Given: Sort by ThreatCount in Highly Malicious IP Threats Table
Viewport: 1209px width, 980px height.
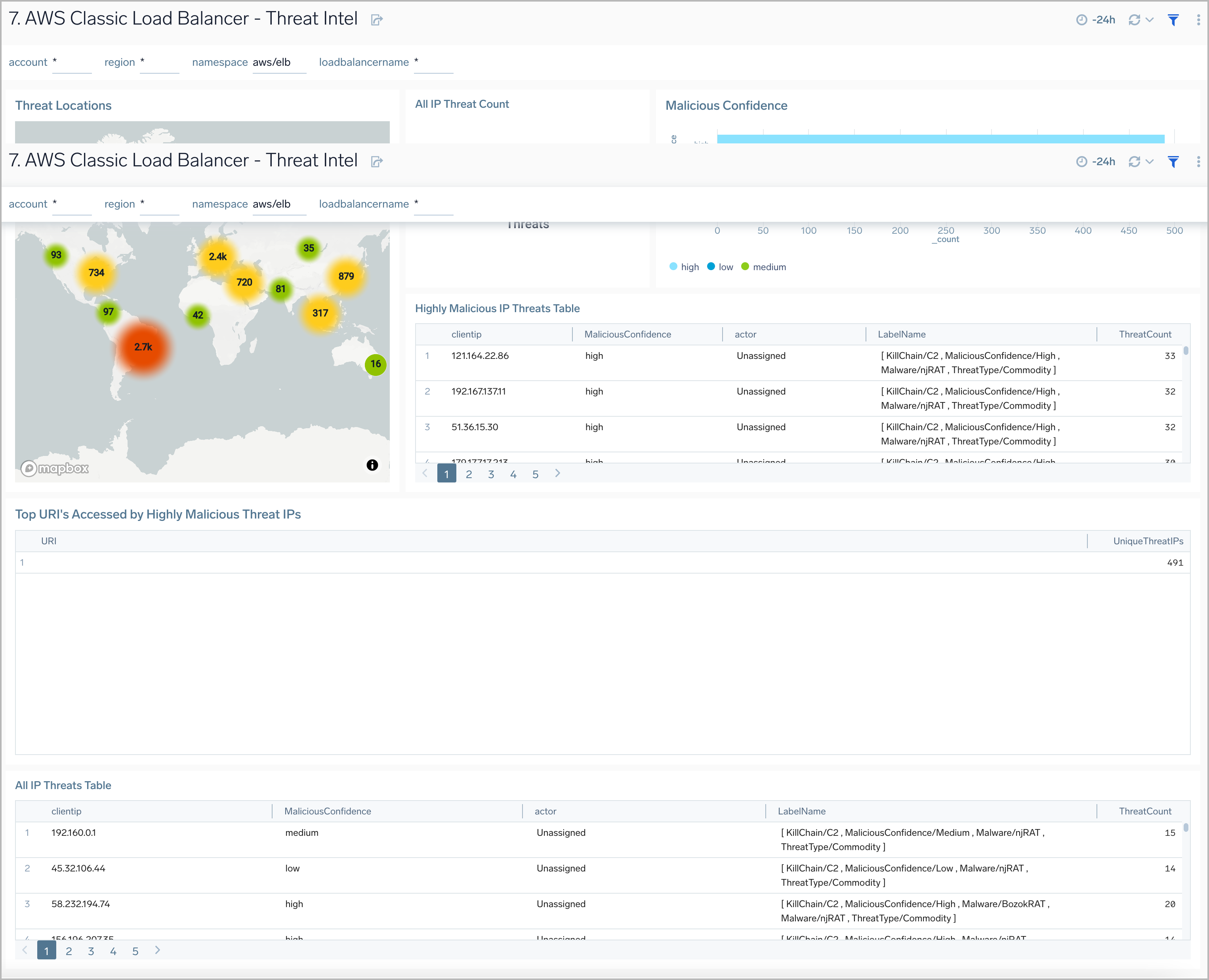Looking at the screenshot, I should click(1145, 334).
